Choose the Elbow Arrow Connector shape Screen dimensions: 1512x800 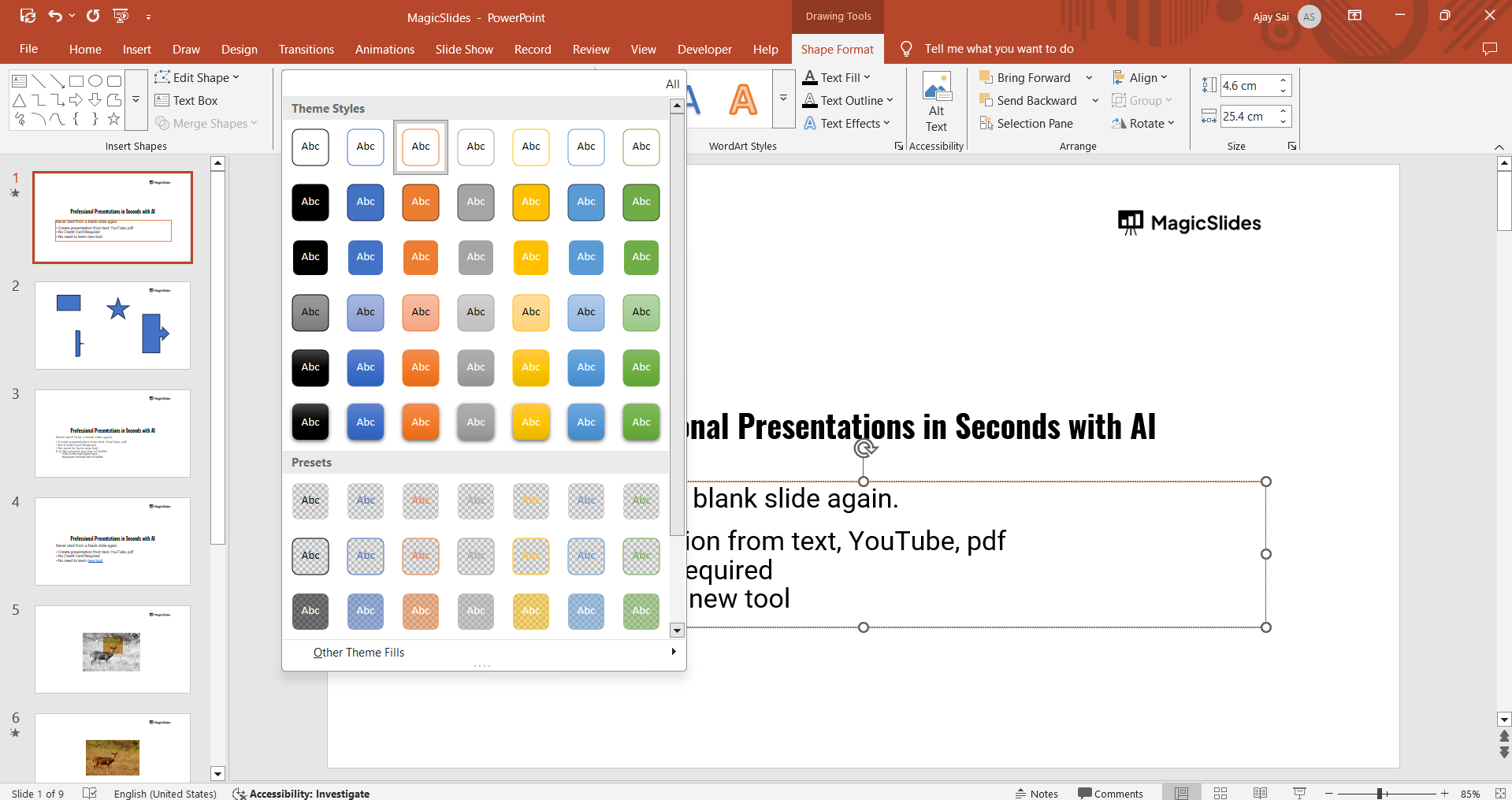pos(58,100)
